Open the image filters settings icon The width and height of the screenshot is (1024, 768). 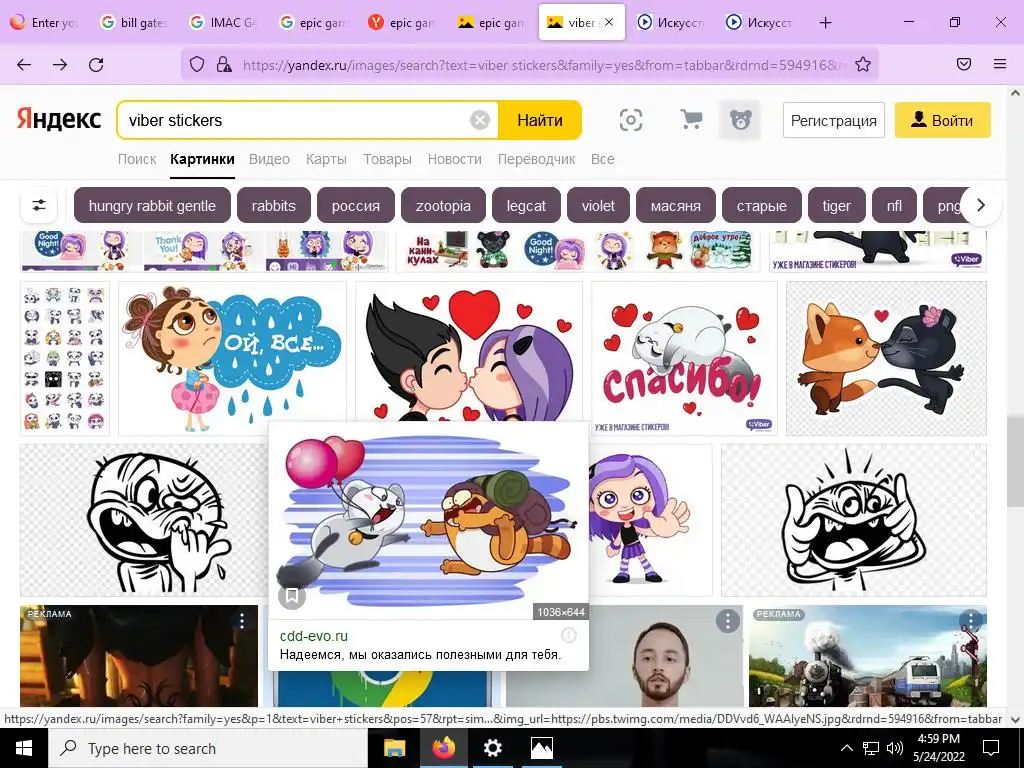[39, 205]
